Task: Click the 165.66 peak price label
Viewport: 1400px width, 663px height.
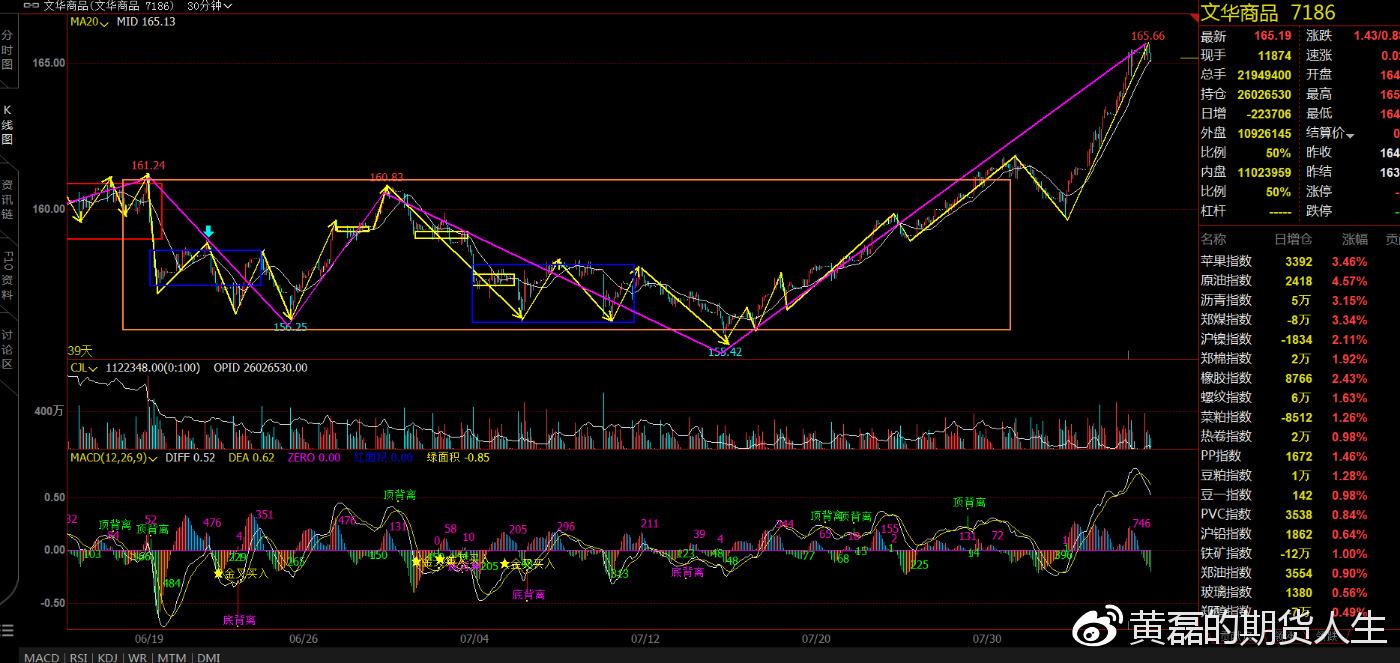Action: (1148, 36)
